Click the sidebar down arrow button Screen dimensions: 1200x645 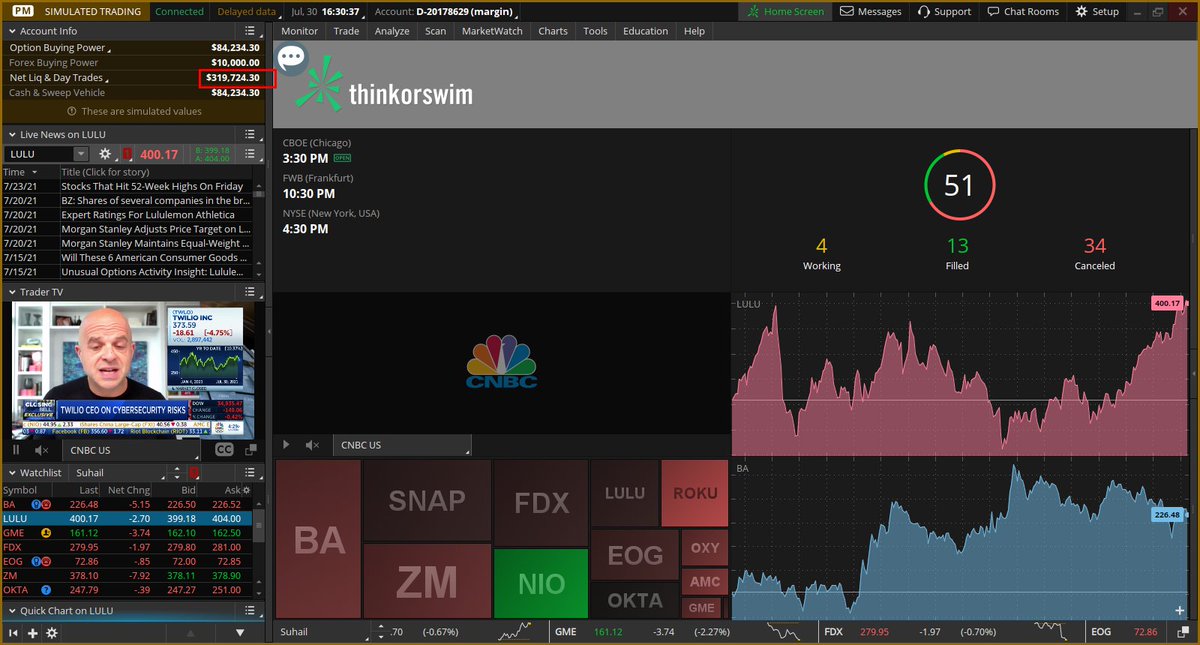point(240,633)
